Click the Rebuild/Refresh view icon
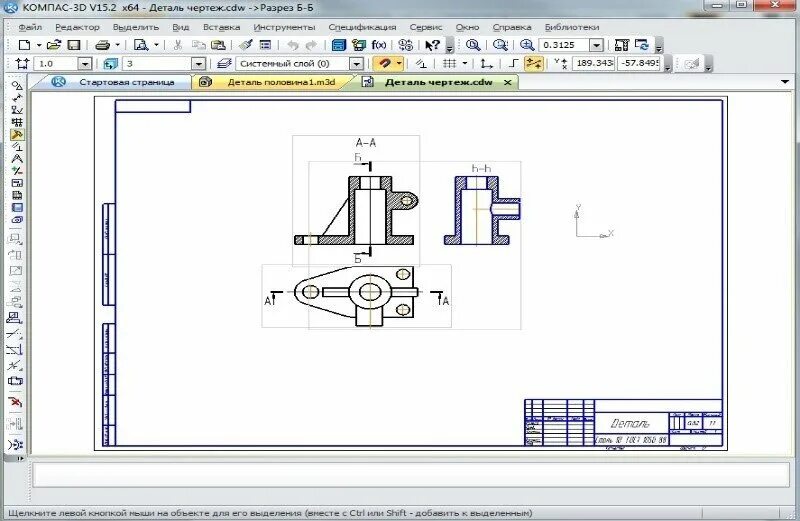800x521 pixels. (642, 45)
